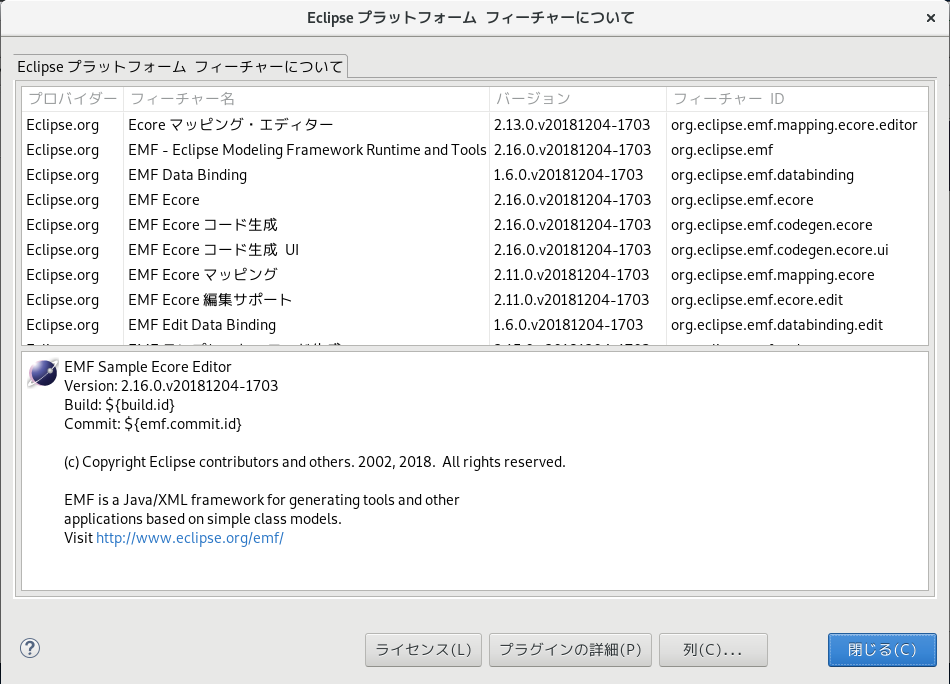The width and height of the screenshot is (950, 684).
Task: Visit the http://www.eclipse.org/emf/ link
Action: click(x=190, y=538)
